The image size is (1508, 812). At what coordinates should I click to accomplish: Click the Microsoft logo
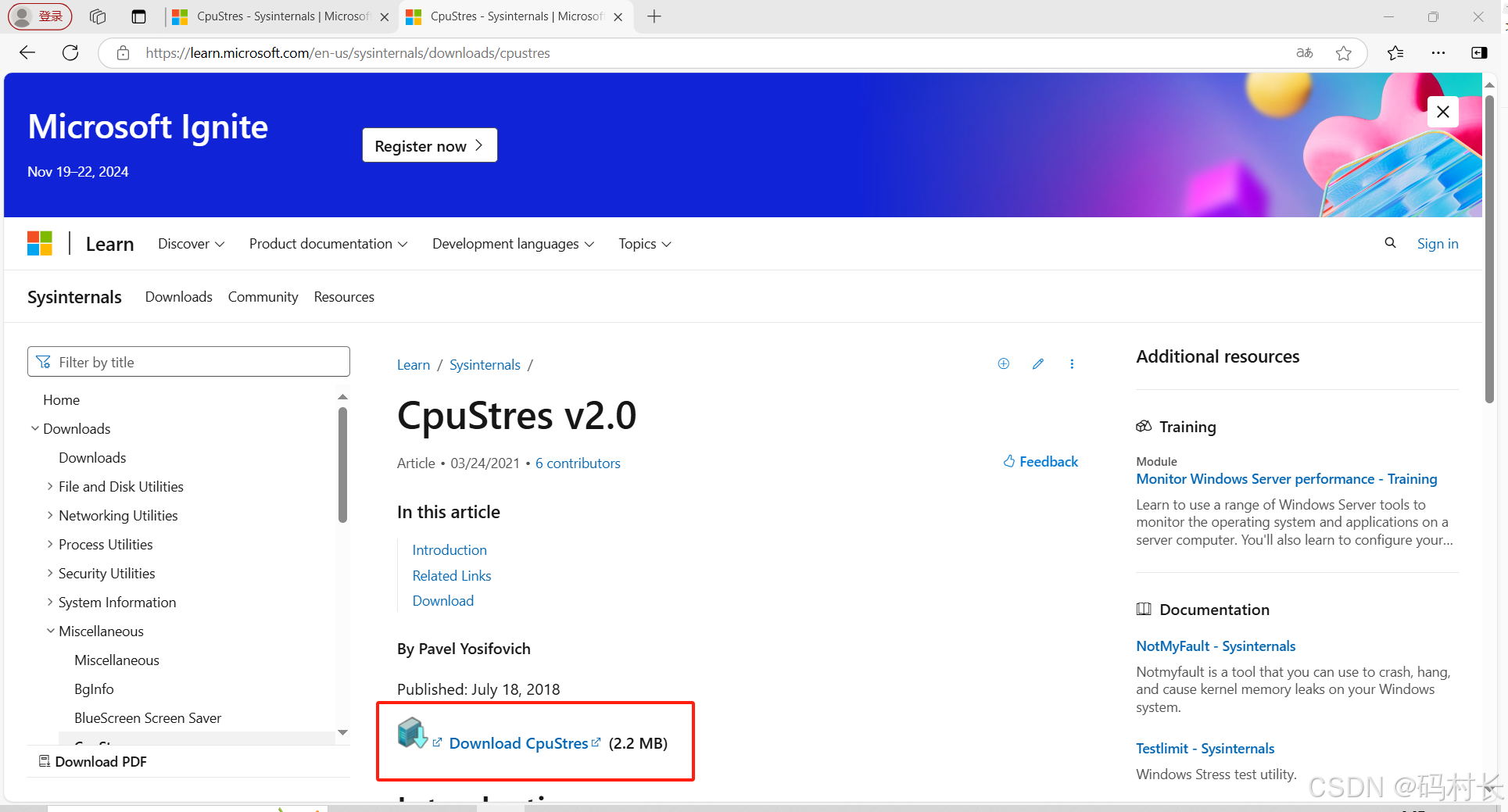pyautogui.click(x=40, y=243)
